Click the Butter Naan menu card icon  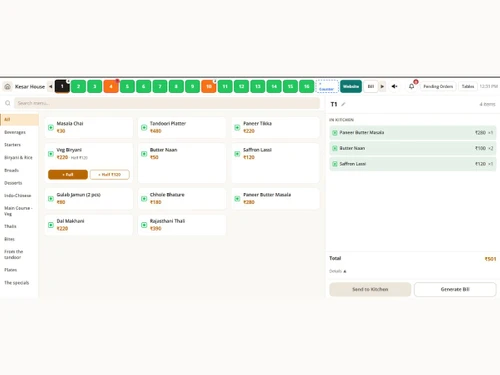(x=144, y=154)
